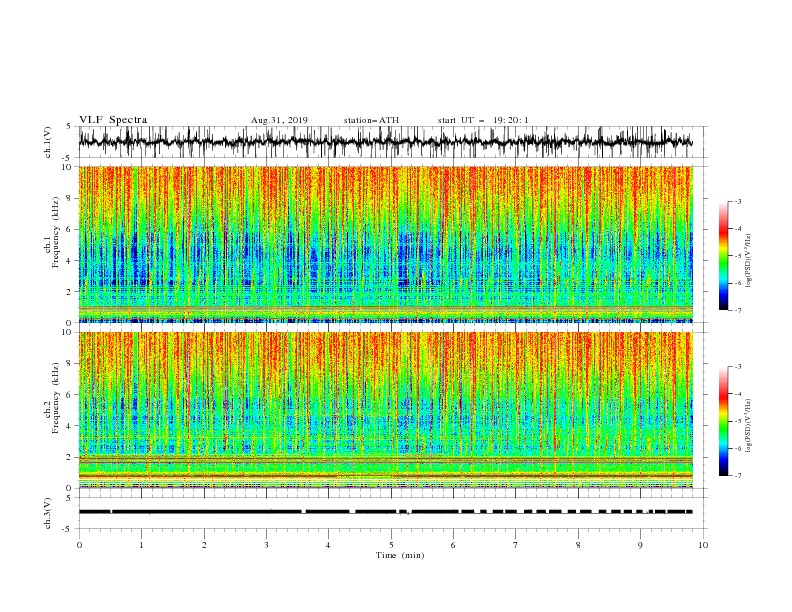Click the time axis tick label '5'

tap(391, 545)
